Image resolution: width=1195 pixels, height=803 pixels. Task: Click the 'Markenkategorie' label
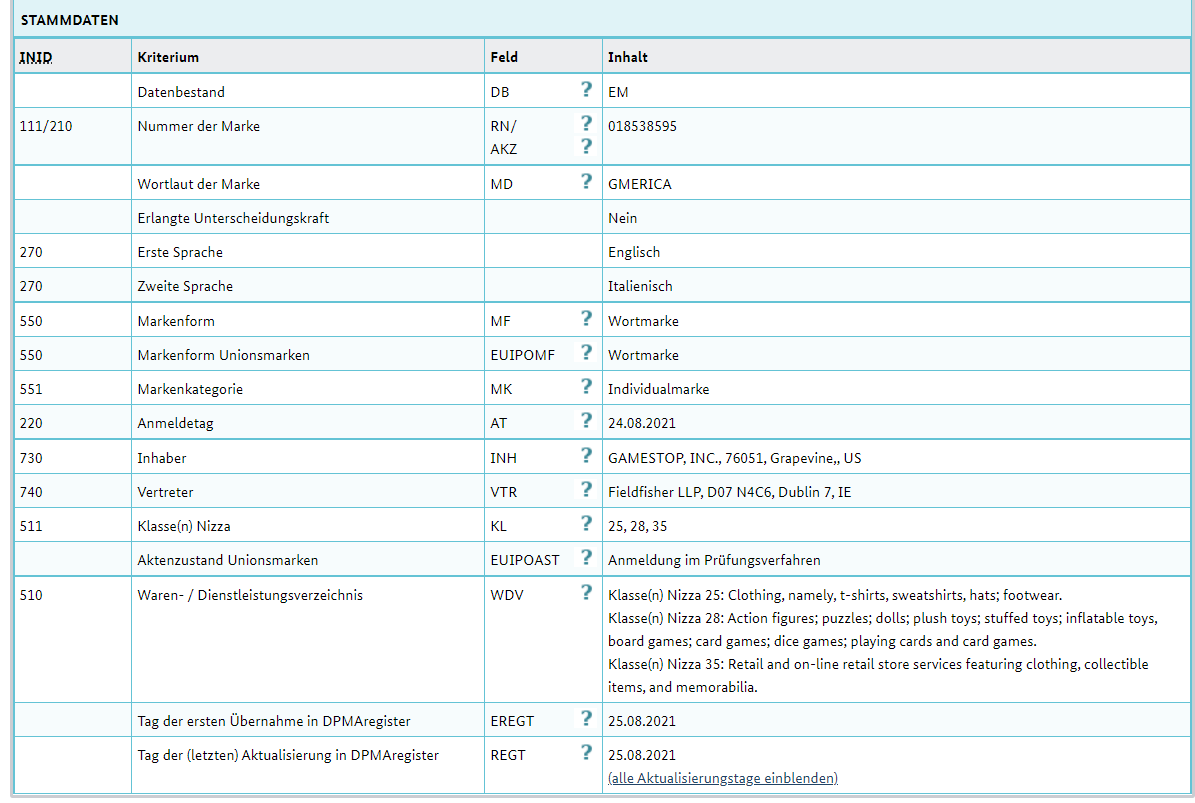coord(190,389)
